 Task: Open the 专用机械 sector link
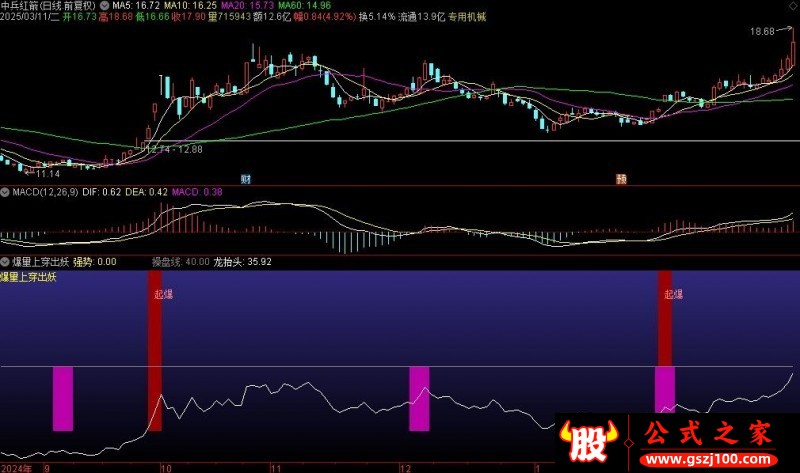tap(467, 17)
